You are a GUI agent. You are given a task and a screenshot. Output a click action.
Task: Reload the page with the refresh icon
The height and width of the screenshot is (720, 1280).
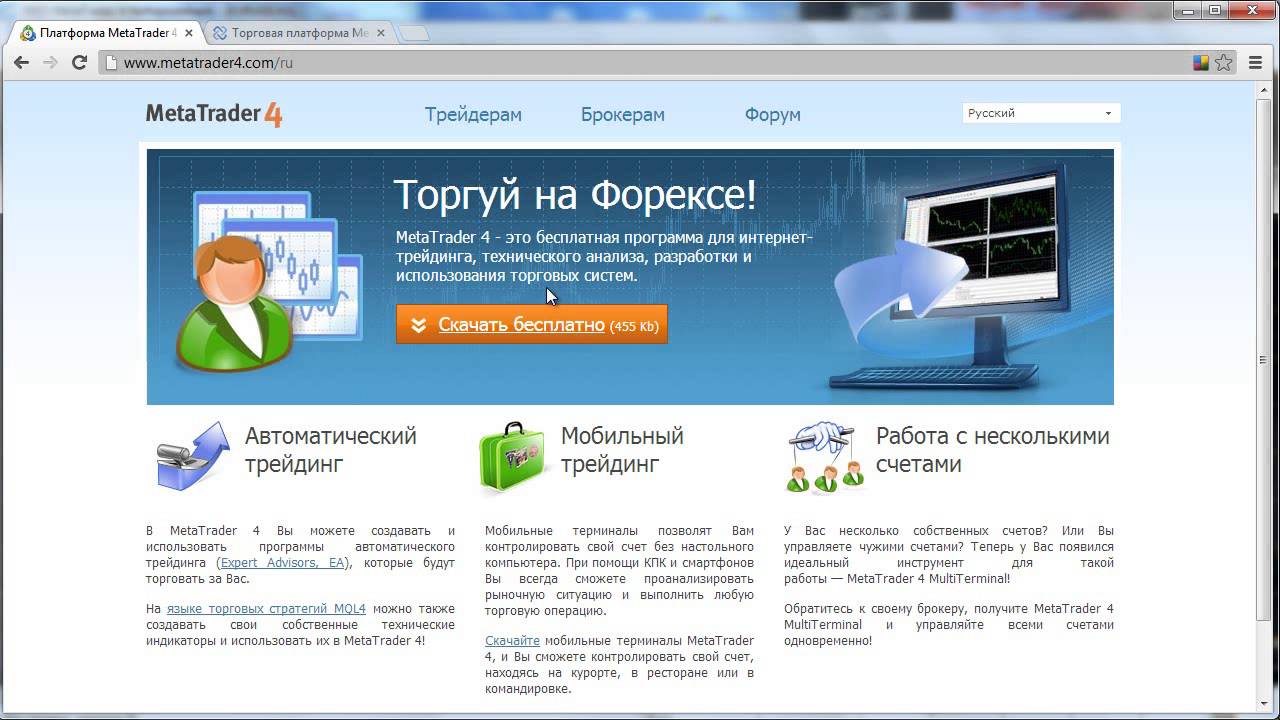(80, 63)
